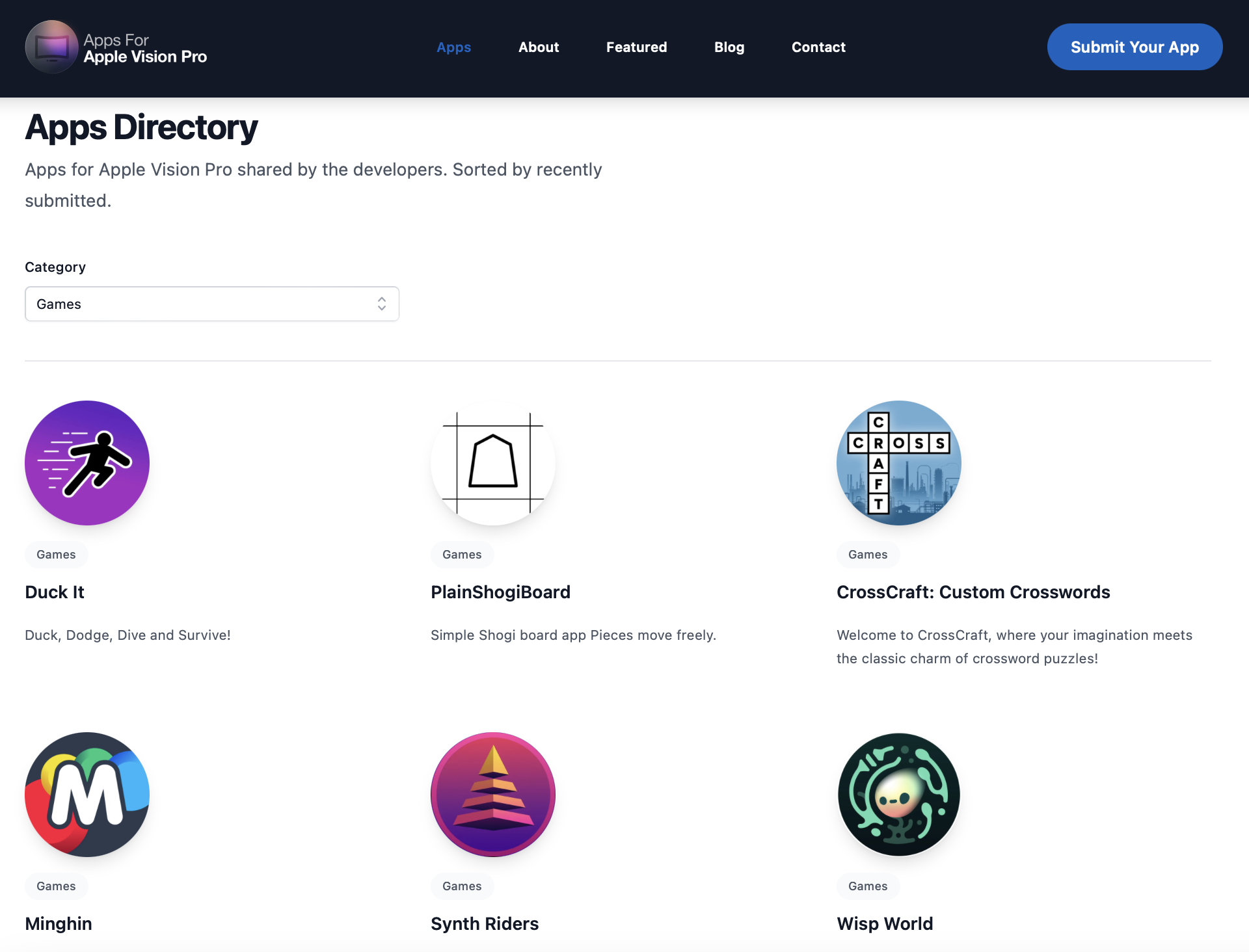Image resolution: width=1249 pixels, height=952 pixels.
Task: Click the Apps For Apple Vision Pro logo icon
Action: point(51,47)
